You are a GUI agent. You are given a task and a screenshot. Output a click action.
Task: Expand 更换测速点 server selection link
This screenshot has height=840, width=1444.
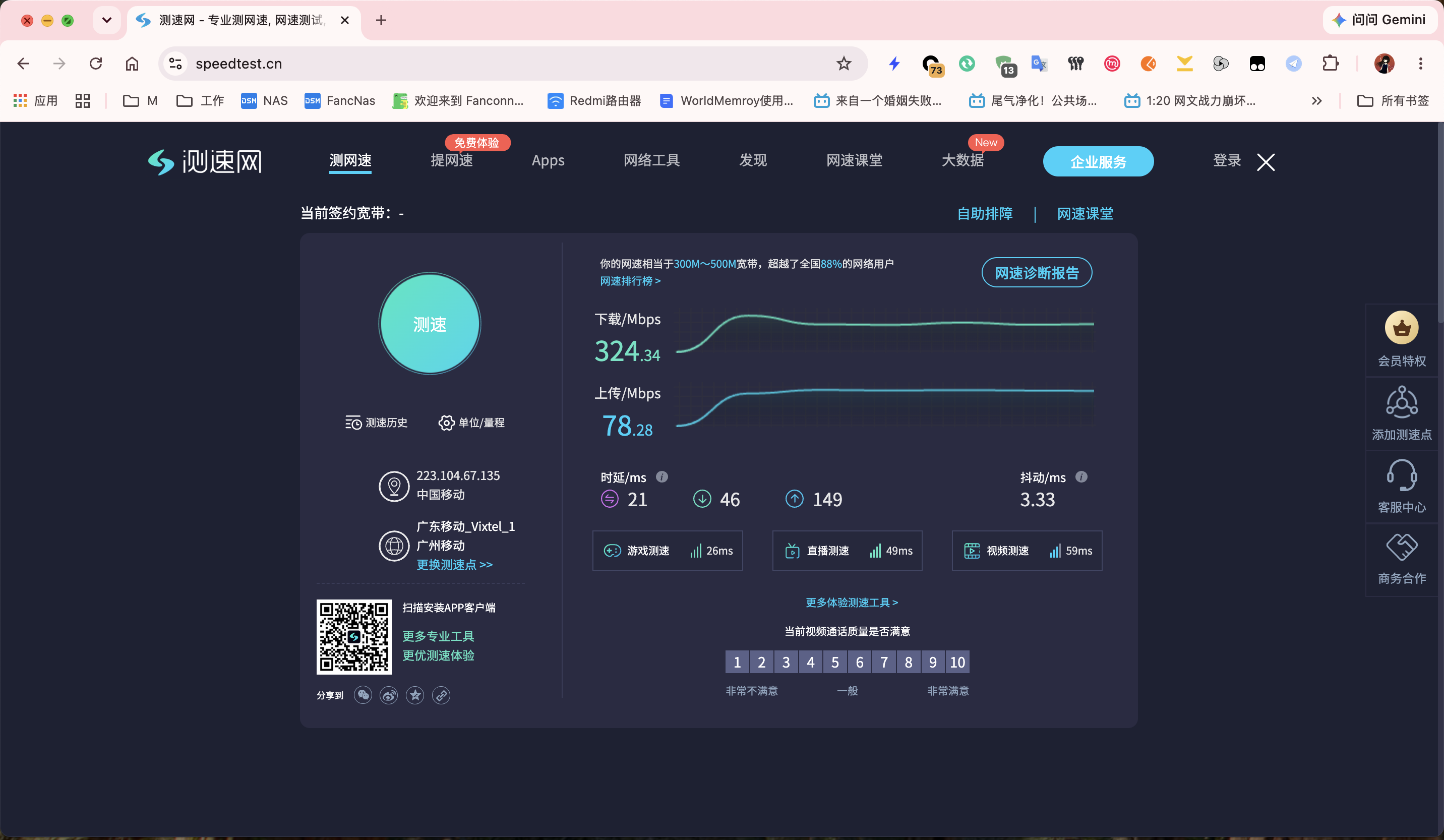pos(454,564)
